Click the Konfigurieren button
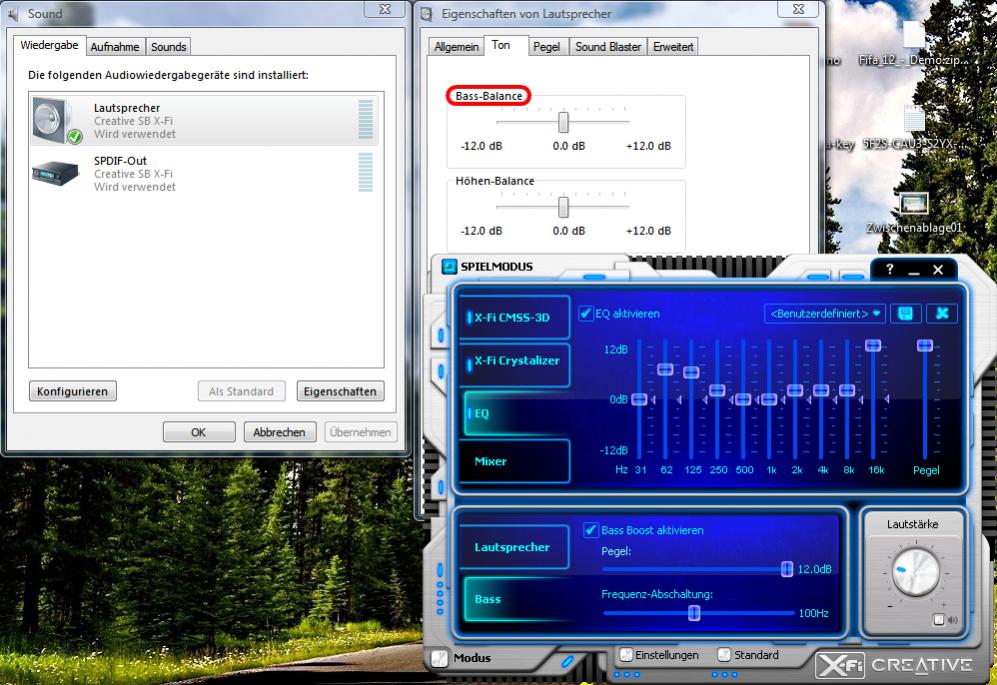 pyautogui.click(x=72, y=391)
